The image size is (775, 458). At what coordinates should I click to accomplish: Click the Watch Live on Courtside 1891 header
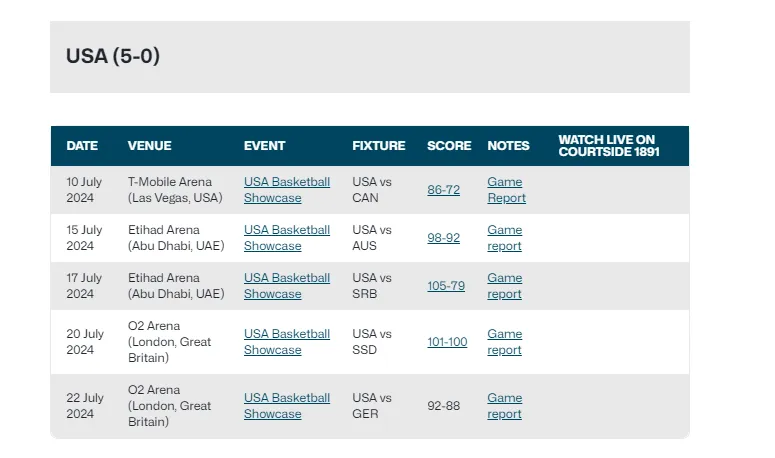pyautogui.click(x=608, y=146)
